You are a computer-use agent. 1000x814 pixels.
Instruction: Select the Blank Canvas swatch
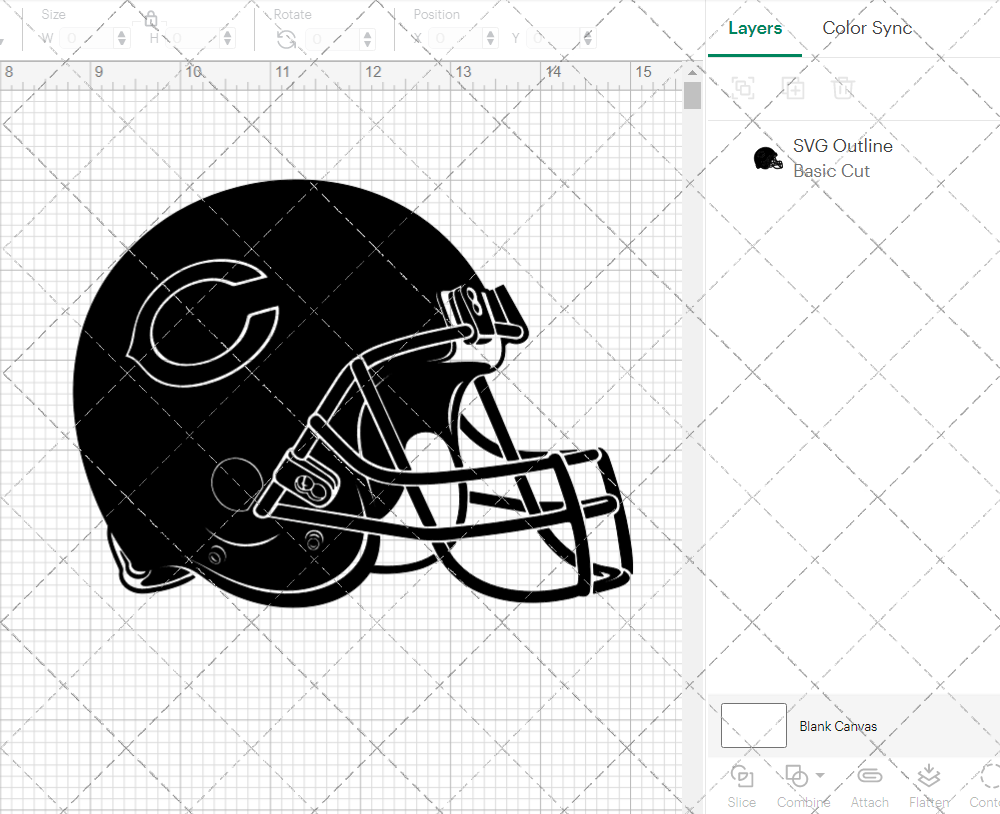click(x=753, y=725)
